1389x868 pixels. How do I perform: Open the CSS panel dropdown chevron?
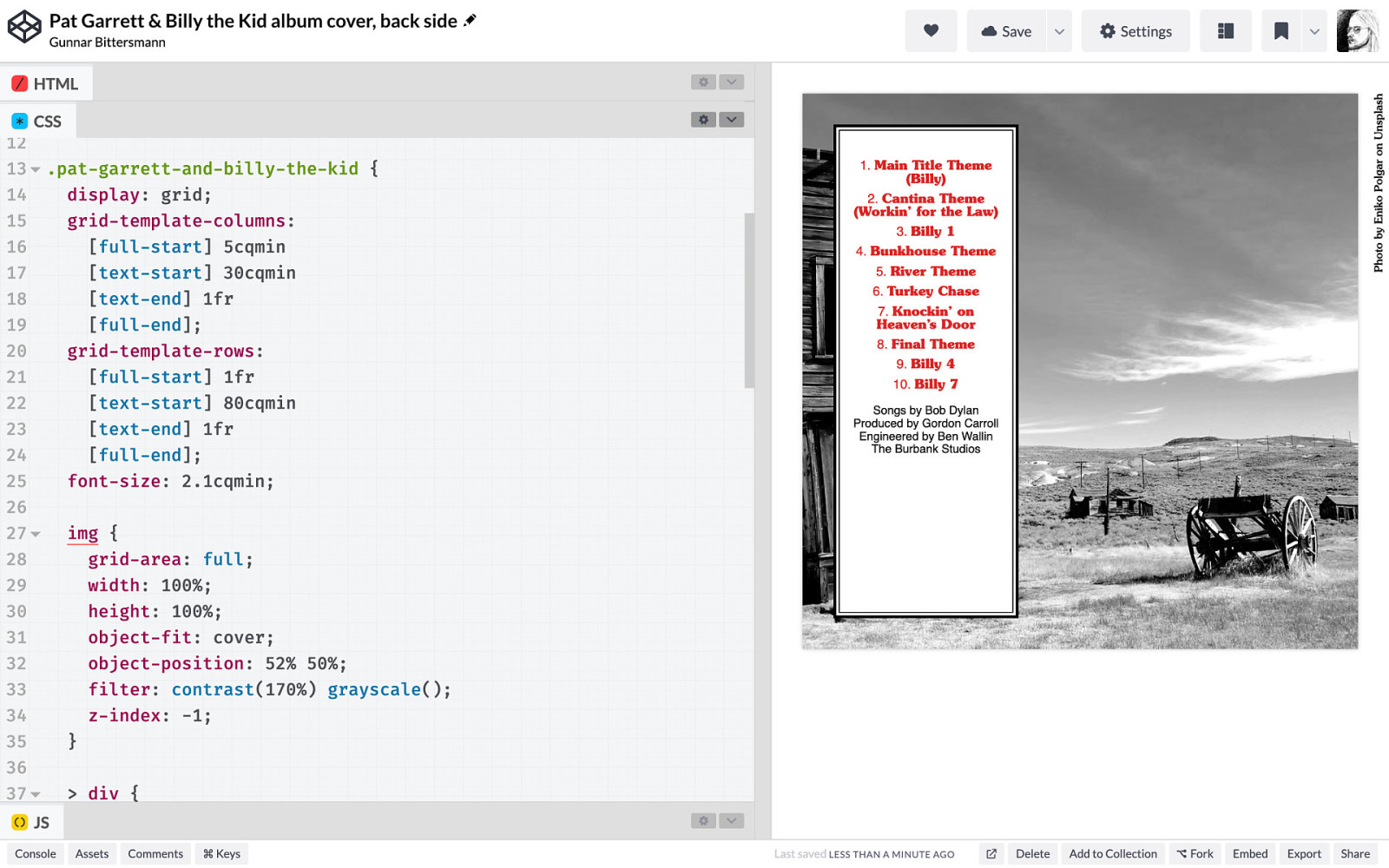coord(732,120)
